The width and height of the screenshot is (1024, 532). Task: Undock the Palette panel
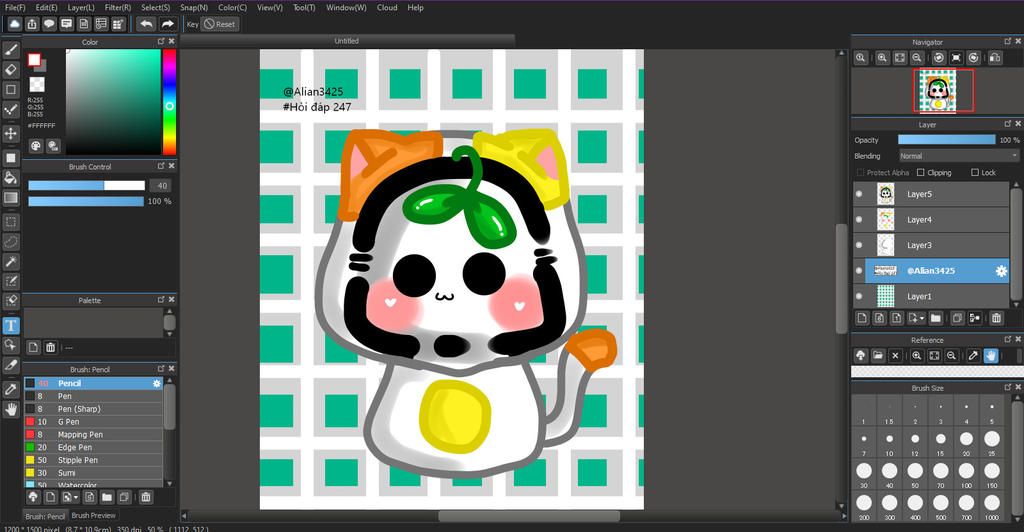click(161, 300)
